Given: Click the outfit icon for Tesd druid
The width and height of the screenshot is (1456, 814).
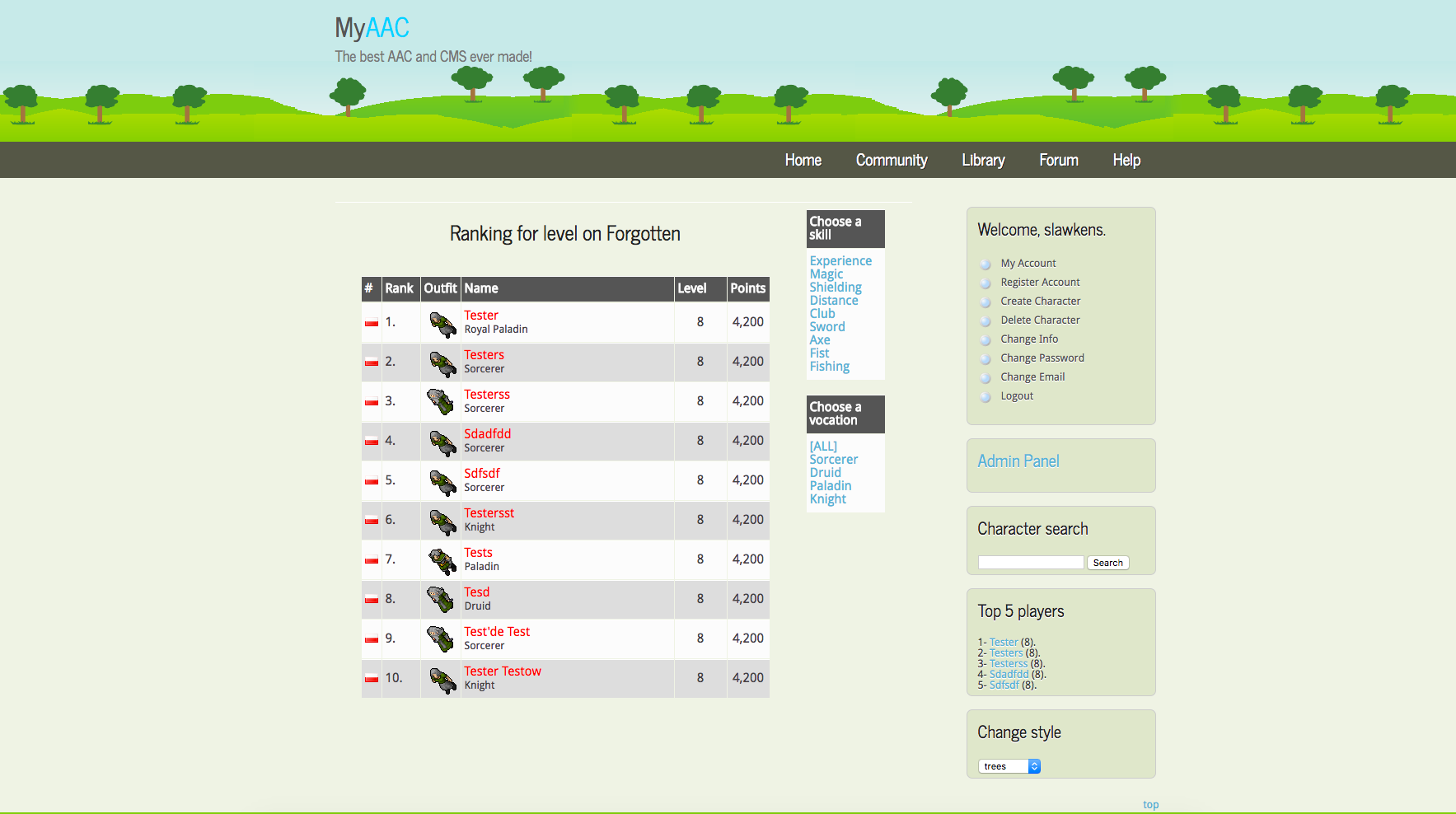Looking at the screenshot, I should 442,600.
